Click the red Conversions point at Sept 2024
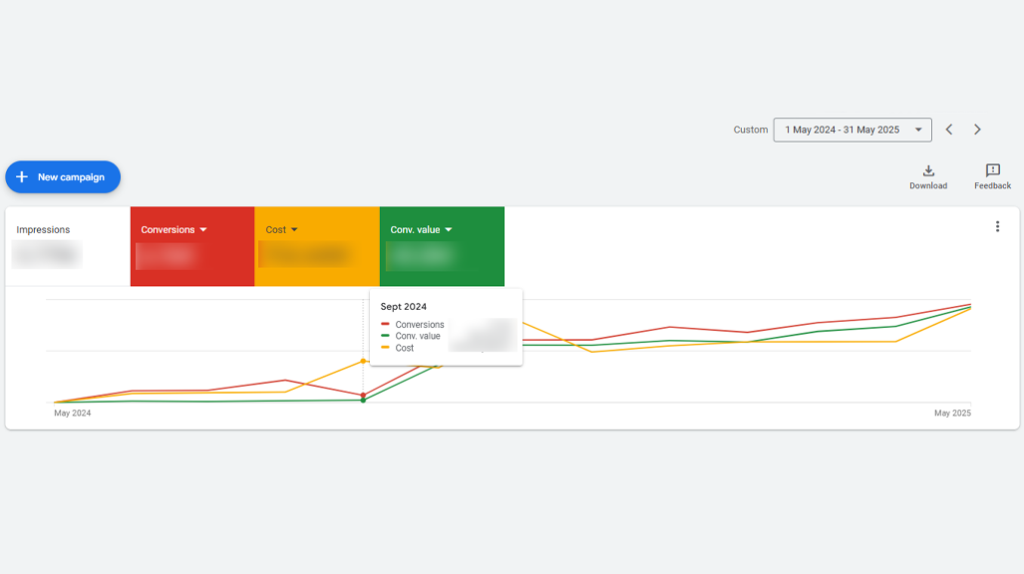 [x=363, y=394]
